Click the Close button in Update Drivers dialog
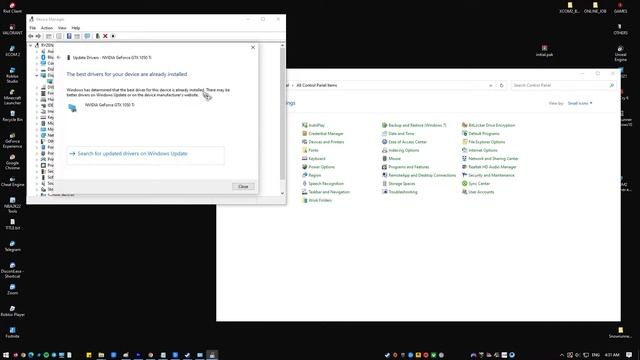Screen dimensions: 640x360 243,187
